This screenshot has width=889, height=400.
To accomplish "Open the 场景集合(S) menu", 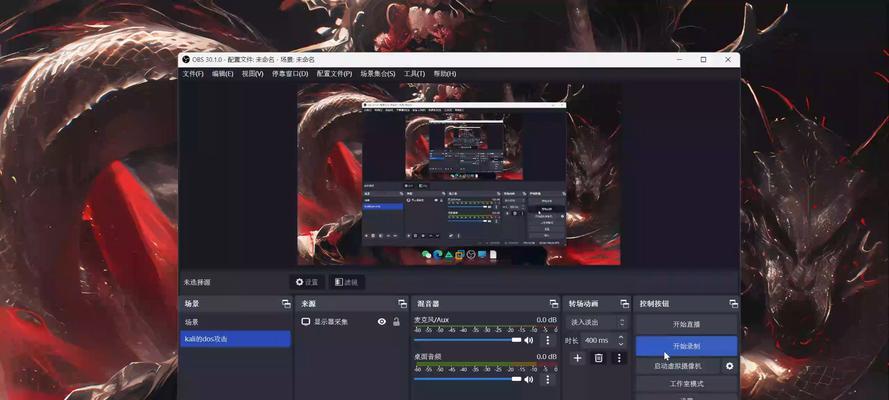I will [x=378, y=74].
